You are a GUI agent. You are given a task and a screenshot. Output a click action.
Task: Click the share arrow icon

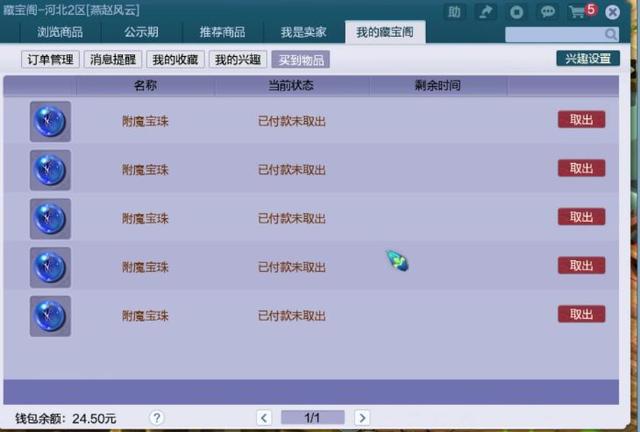tap(486, 12)
